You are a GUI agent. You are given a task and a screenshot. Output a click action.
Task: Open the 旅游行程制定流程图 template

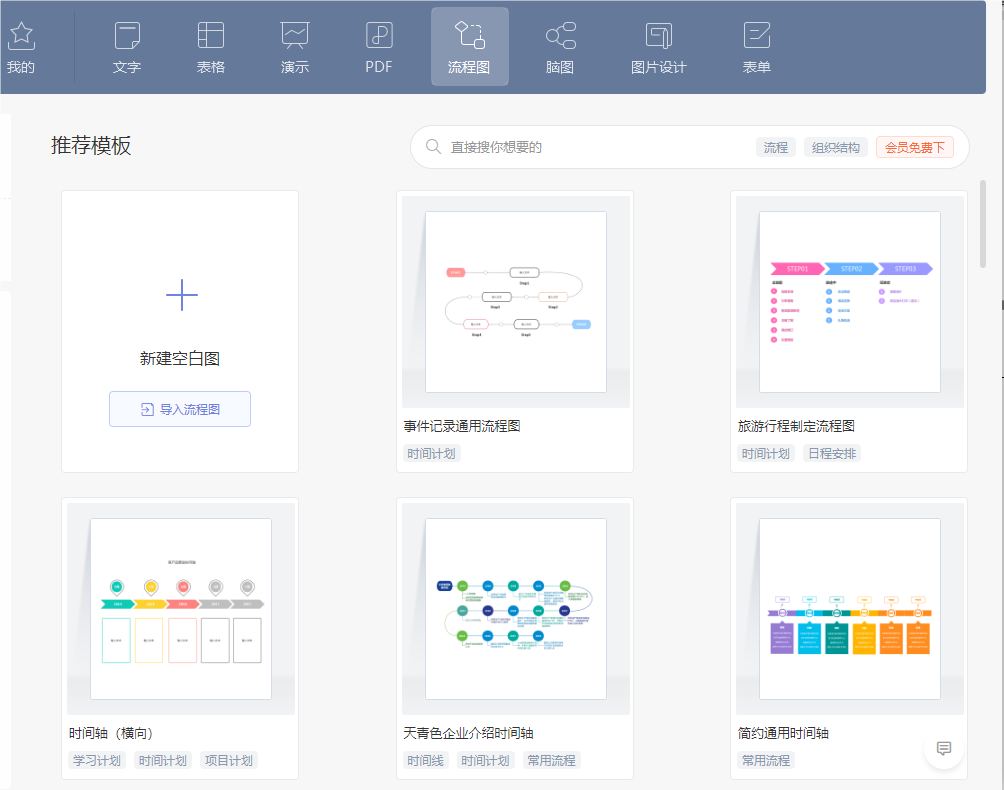coord(848,302)
